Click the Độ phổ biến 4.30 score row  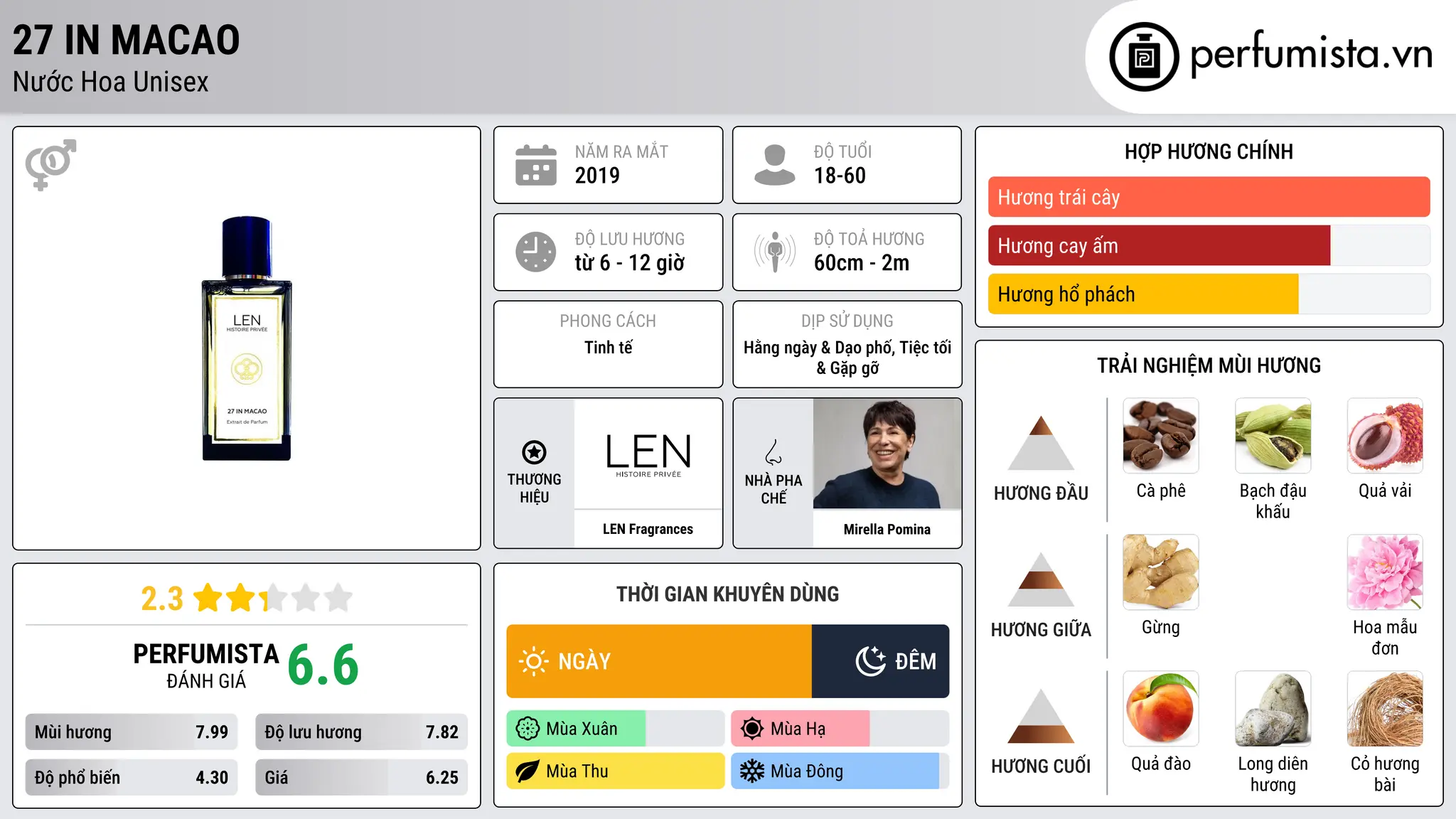(132, 778)
